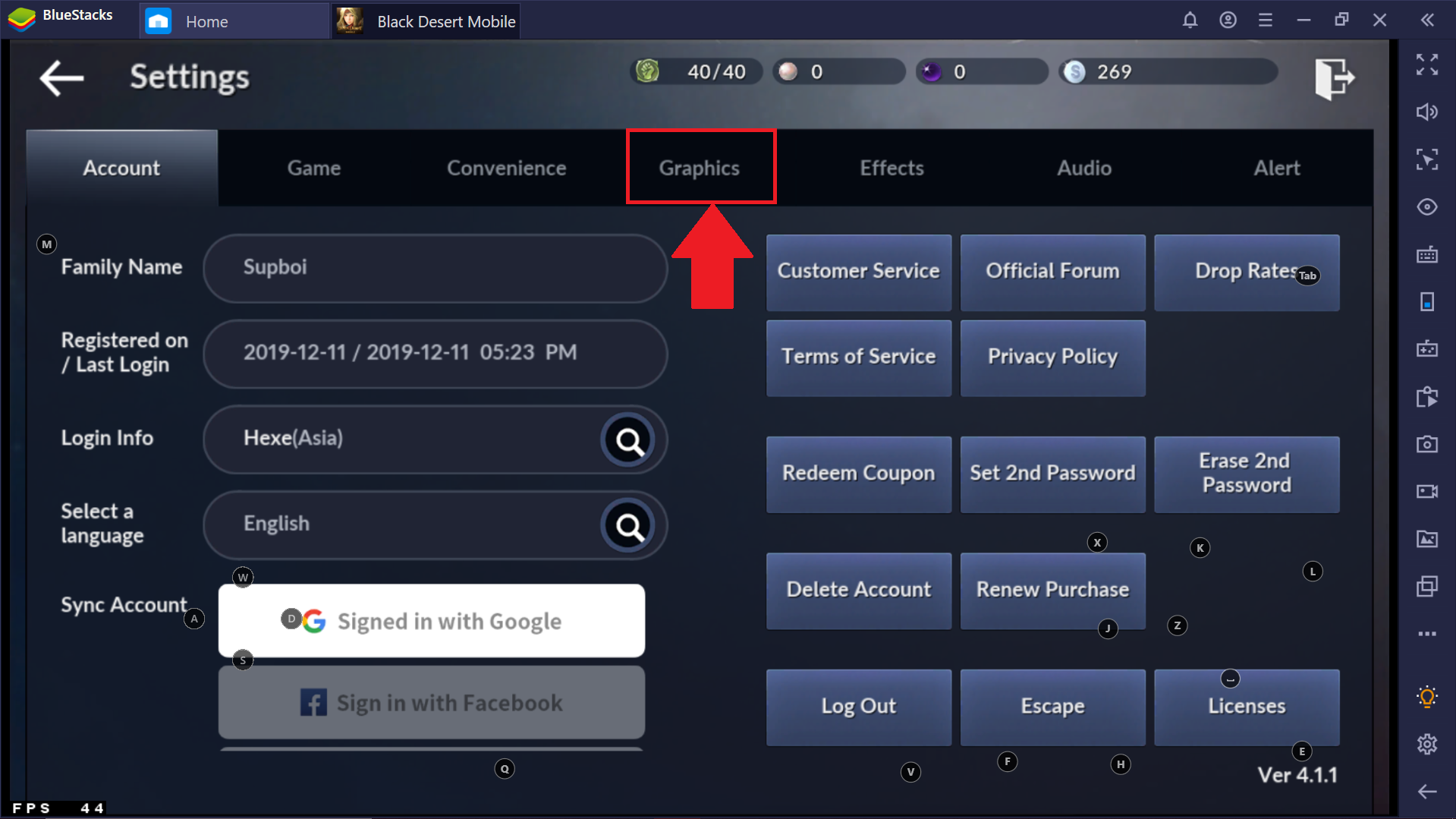Screen dimensions: 1456x819
Task: Open Customer Service
Action: (859, 272)
